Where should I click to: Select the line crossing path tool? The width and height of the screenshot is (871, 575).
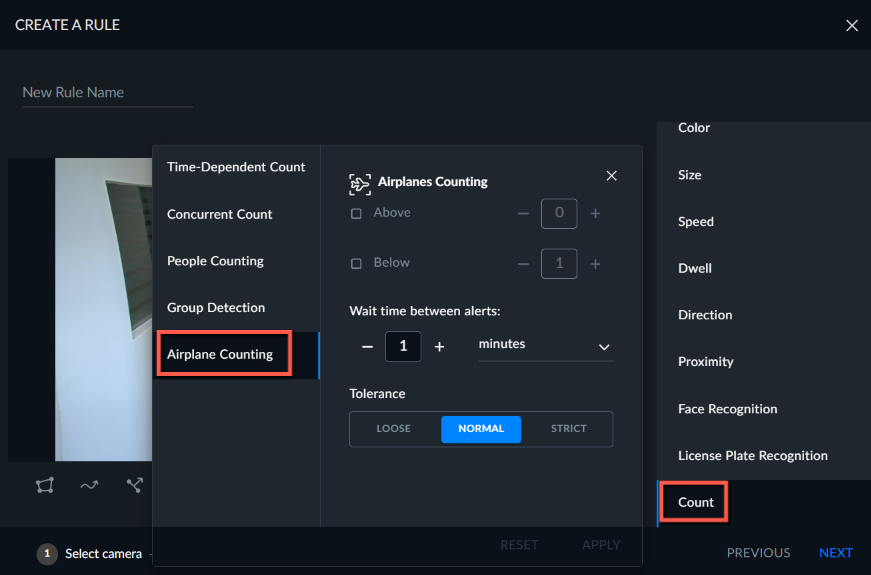[x=89, y=485]
